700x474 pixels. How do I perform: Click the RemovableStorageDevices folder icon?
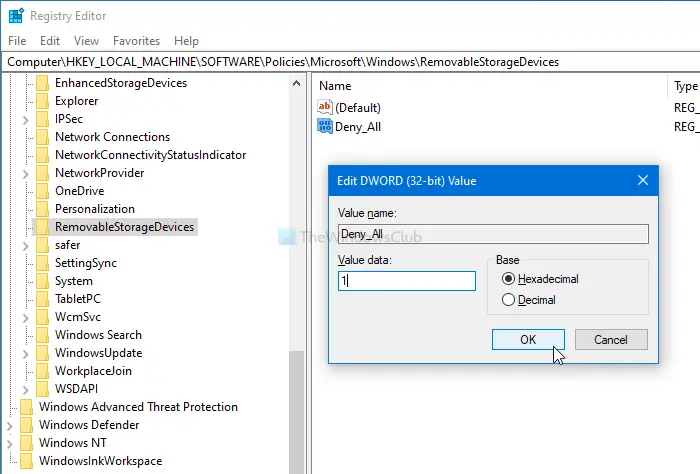(x=42, y=227)
